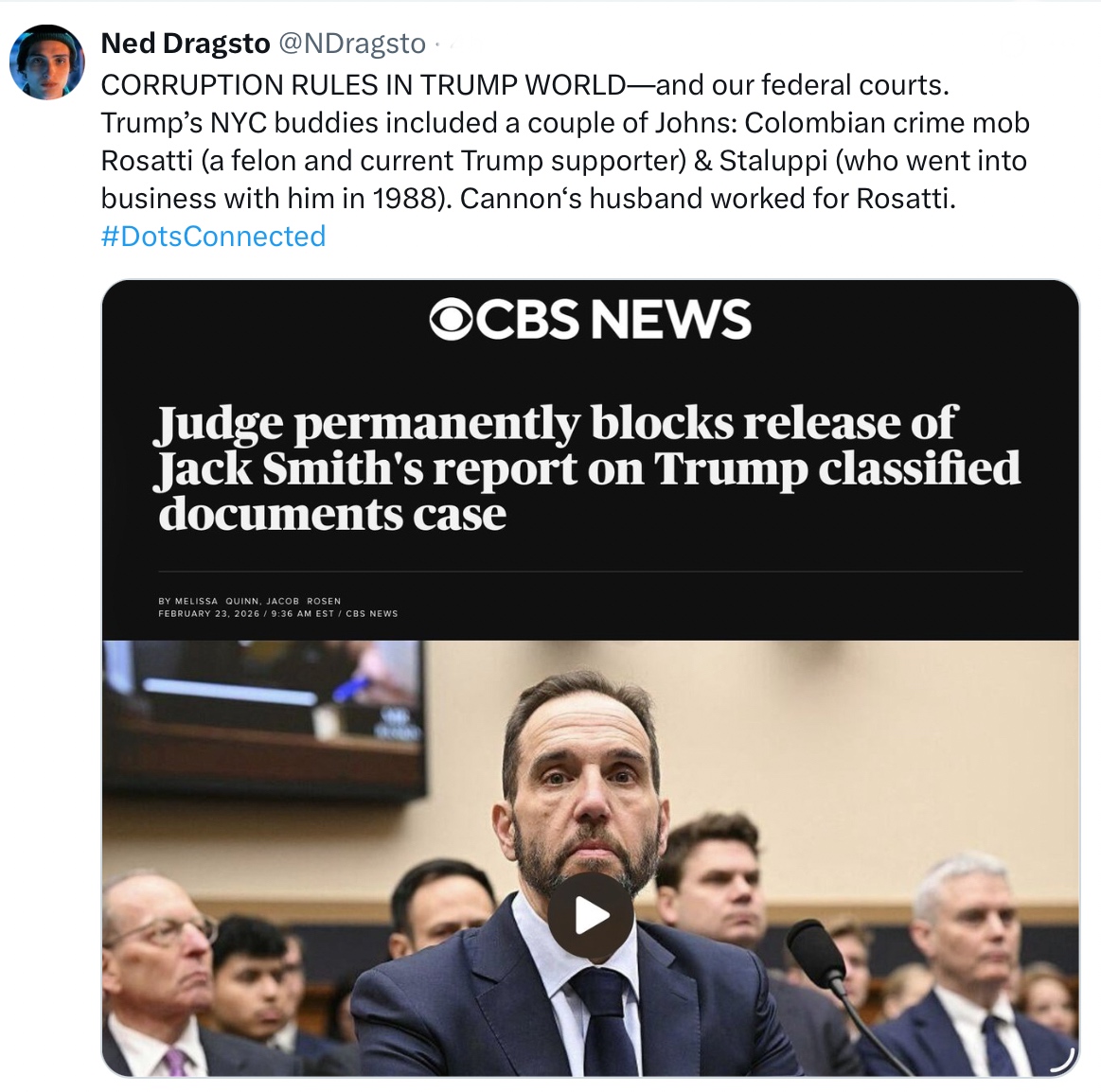Click the CBS eye logo icon
This screenshot has height=1092, width=1101.
click(x=451, y=319)
